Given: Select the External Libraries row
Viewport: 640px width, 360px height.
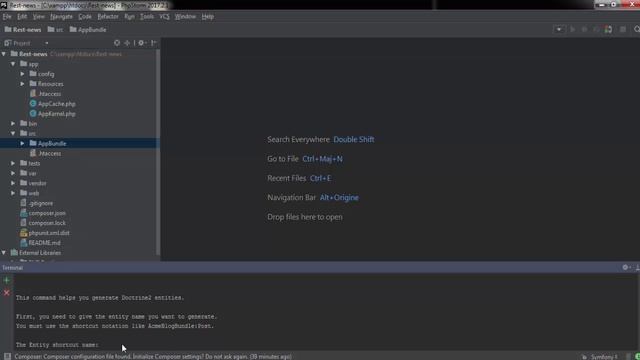Looking at the screenshot, I should pyautogui.click(x=78, y=253).
